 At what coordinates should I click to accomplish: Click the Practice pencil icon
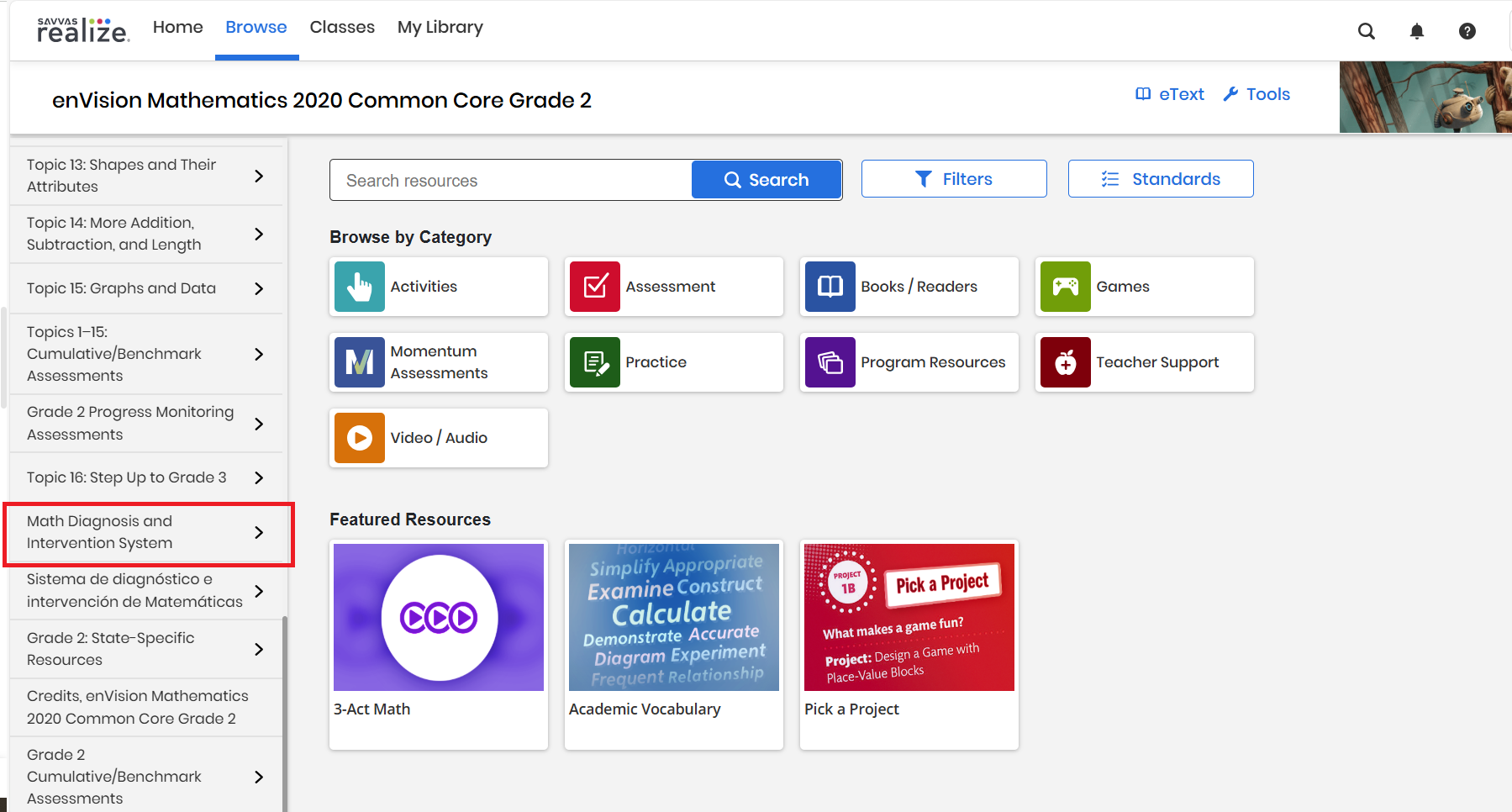pyautogui.click(x=595, y=362)
